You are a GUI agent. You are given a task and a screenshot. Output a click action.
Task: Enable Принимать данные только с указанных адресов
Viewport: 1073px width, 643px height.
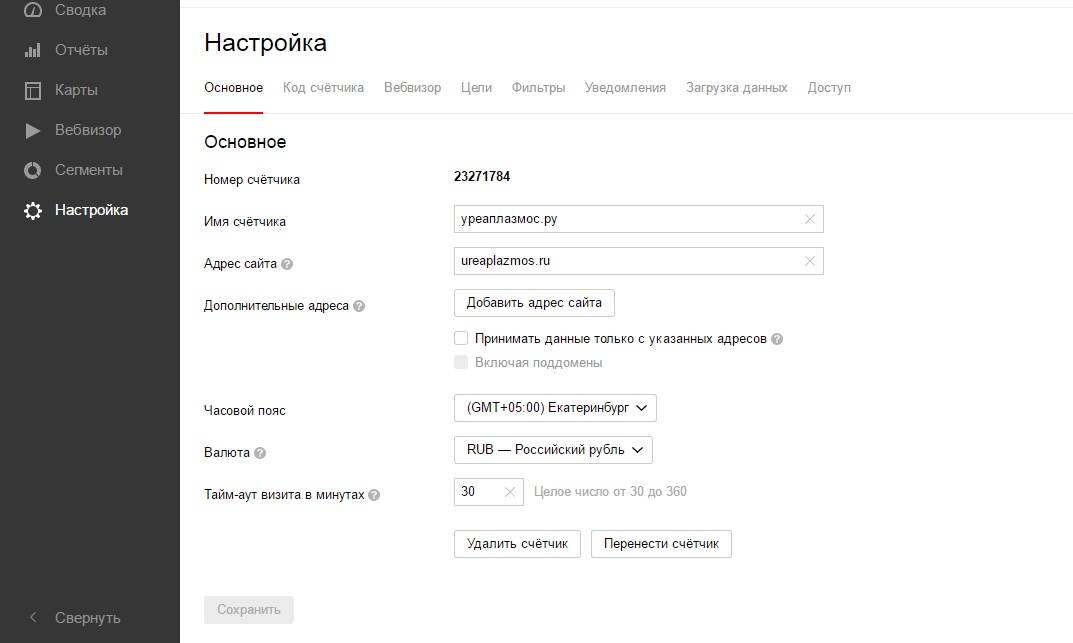point(461,339)
